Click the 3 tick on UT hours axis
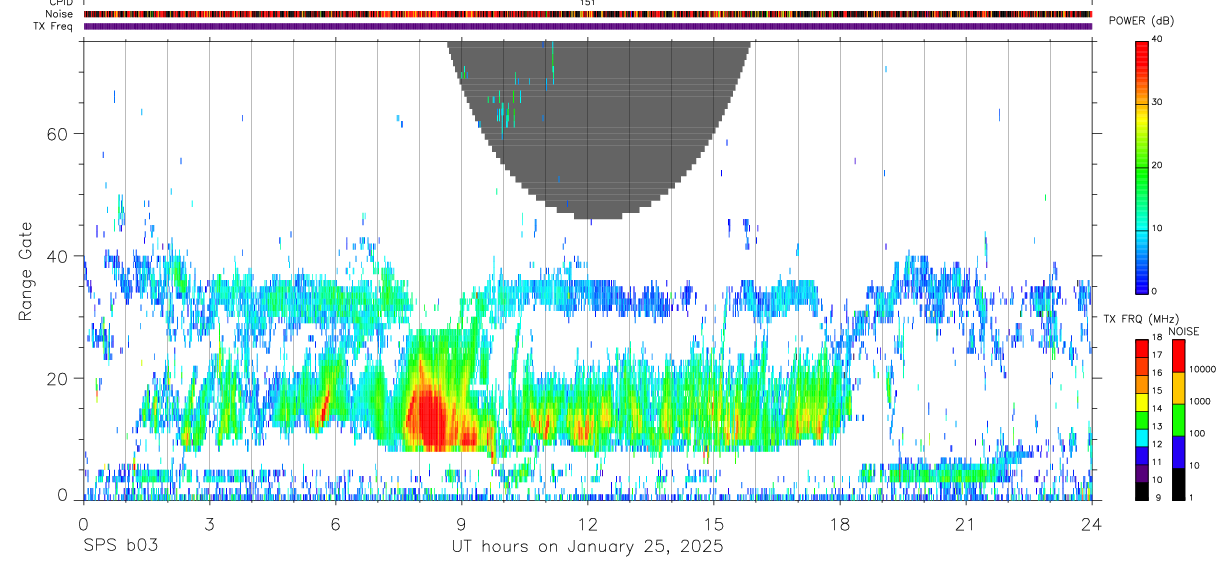 (x=209, y=524)
